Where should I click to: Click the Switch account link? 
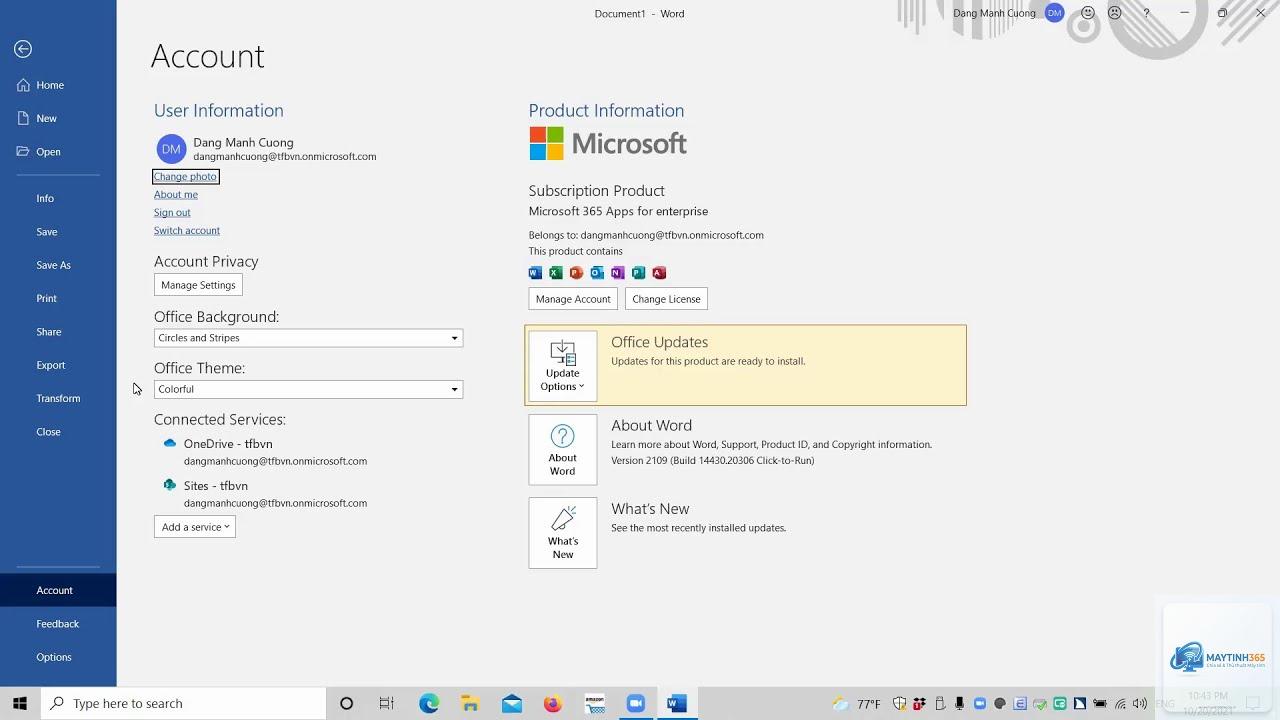pyautogui.click(x=187, y=230)
